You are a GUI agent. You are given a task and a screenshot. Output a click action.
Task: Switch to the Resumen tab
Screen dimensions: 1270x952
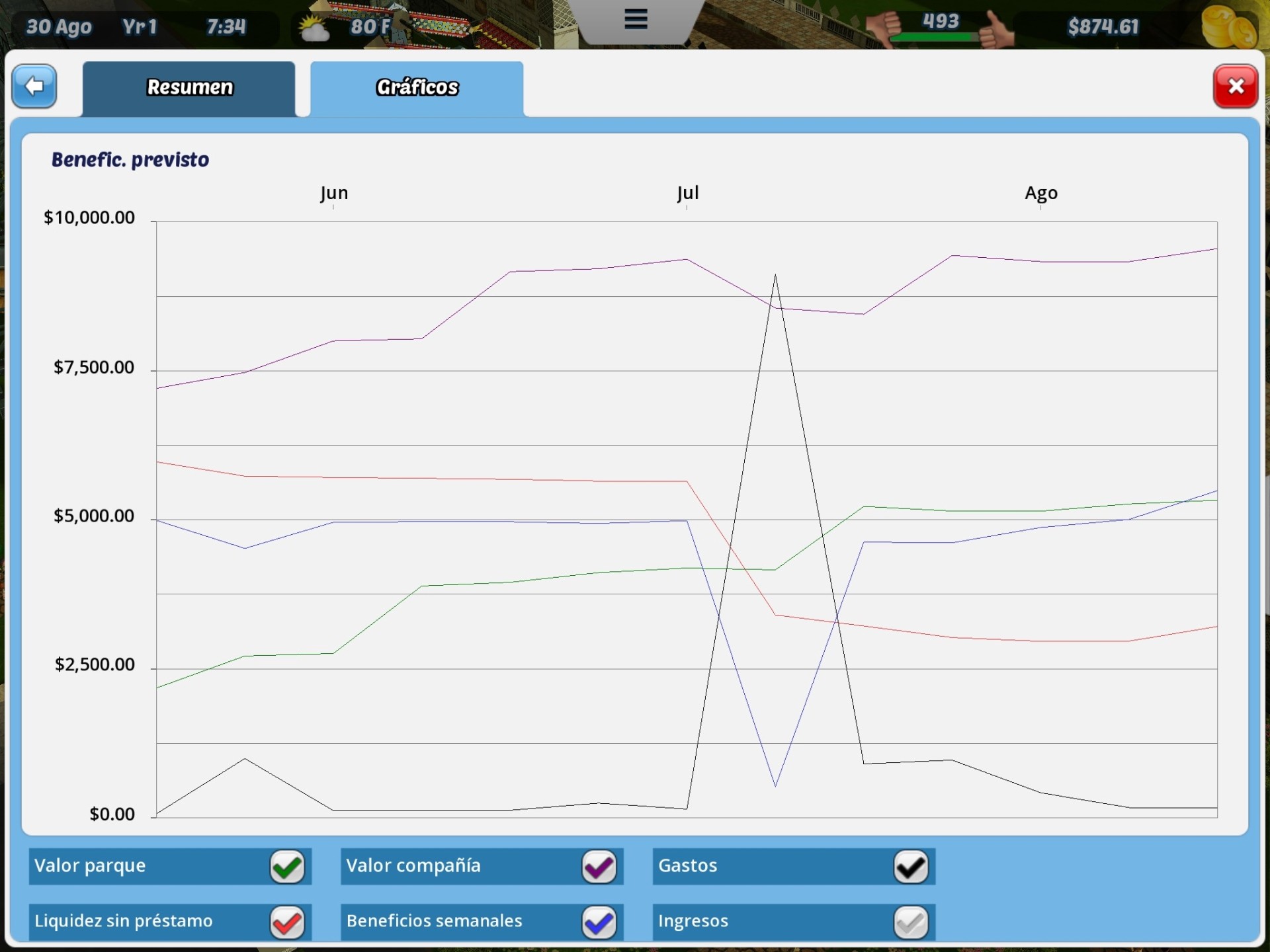pyautogui.click(x=189, y=88)
